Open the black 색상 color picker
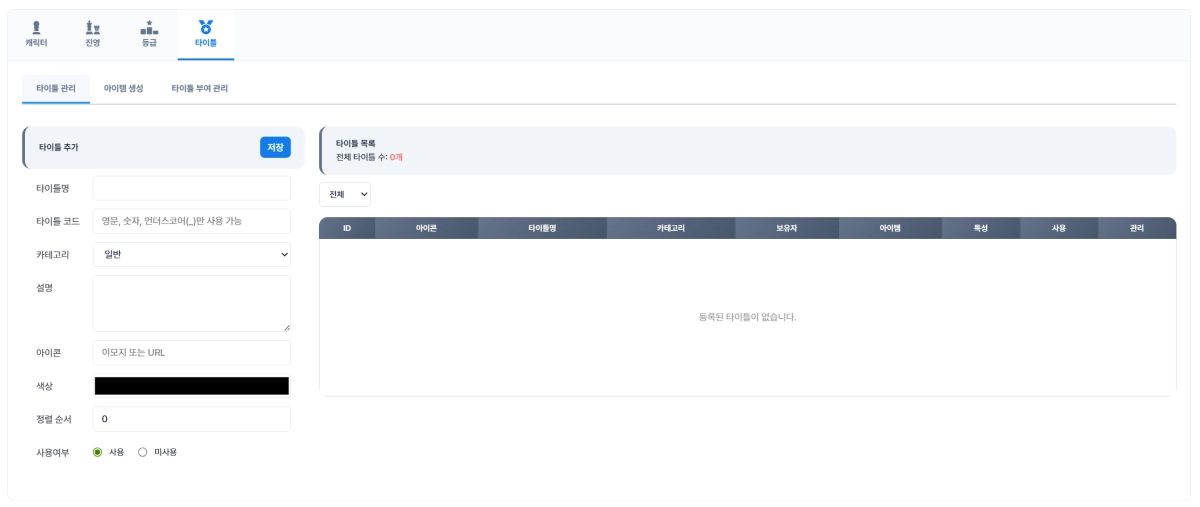Screen dimensions: 1200x507 tap(191, 386)
